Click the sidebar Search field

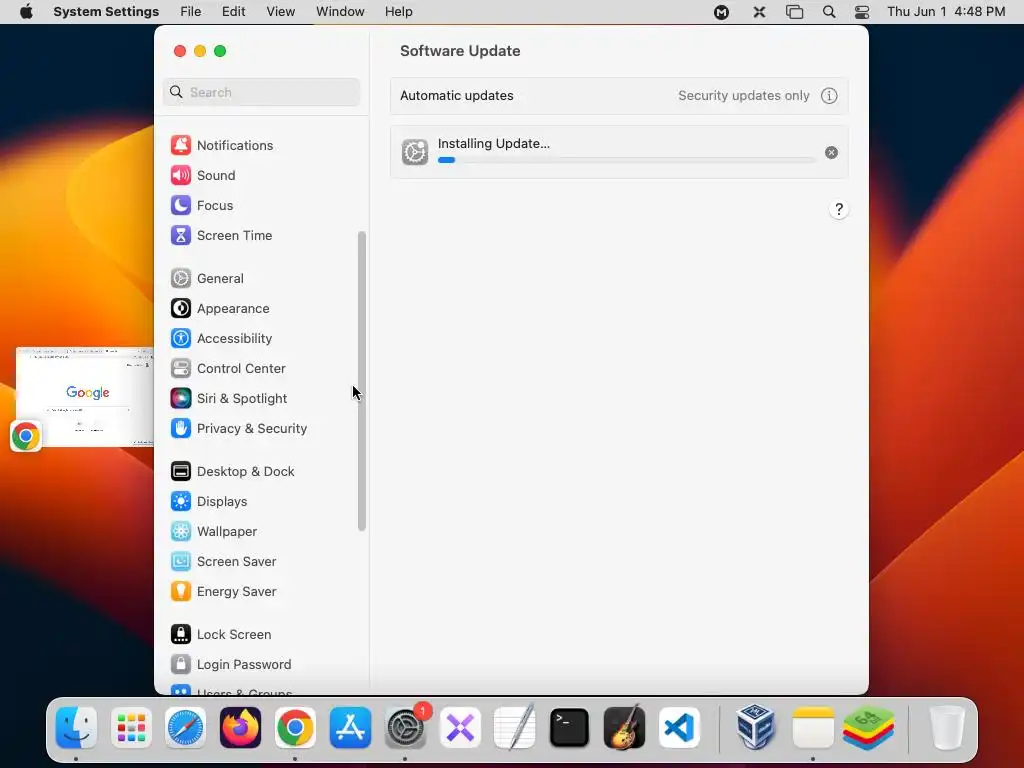(x=261, y=92)
